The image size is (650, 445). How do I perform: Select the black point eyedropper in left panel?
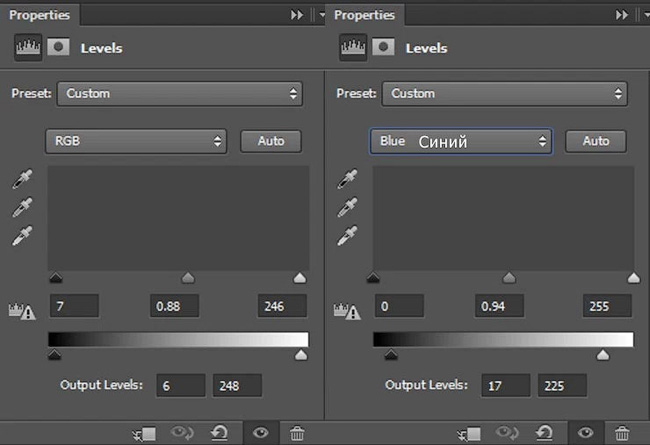pyautogui.click(x=22, y=179)
